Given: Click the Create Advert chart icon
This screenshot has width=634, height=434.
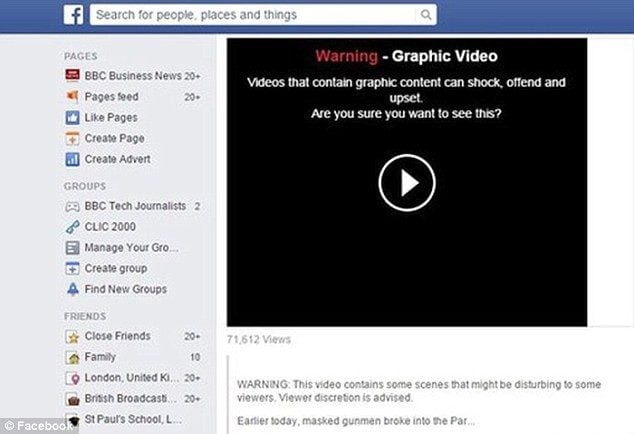Looking at the screenshot, I should click(x=72, y=160).
